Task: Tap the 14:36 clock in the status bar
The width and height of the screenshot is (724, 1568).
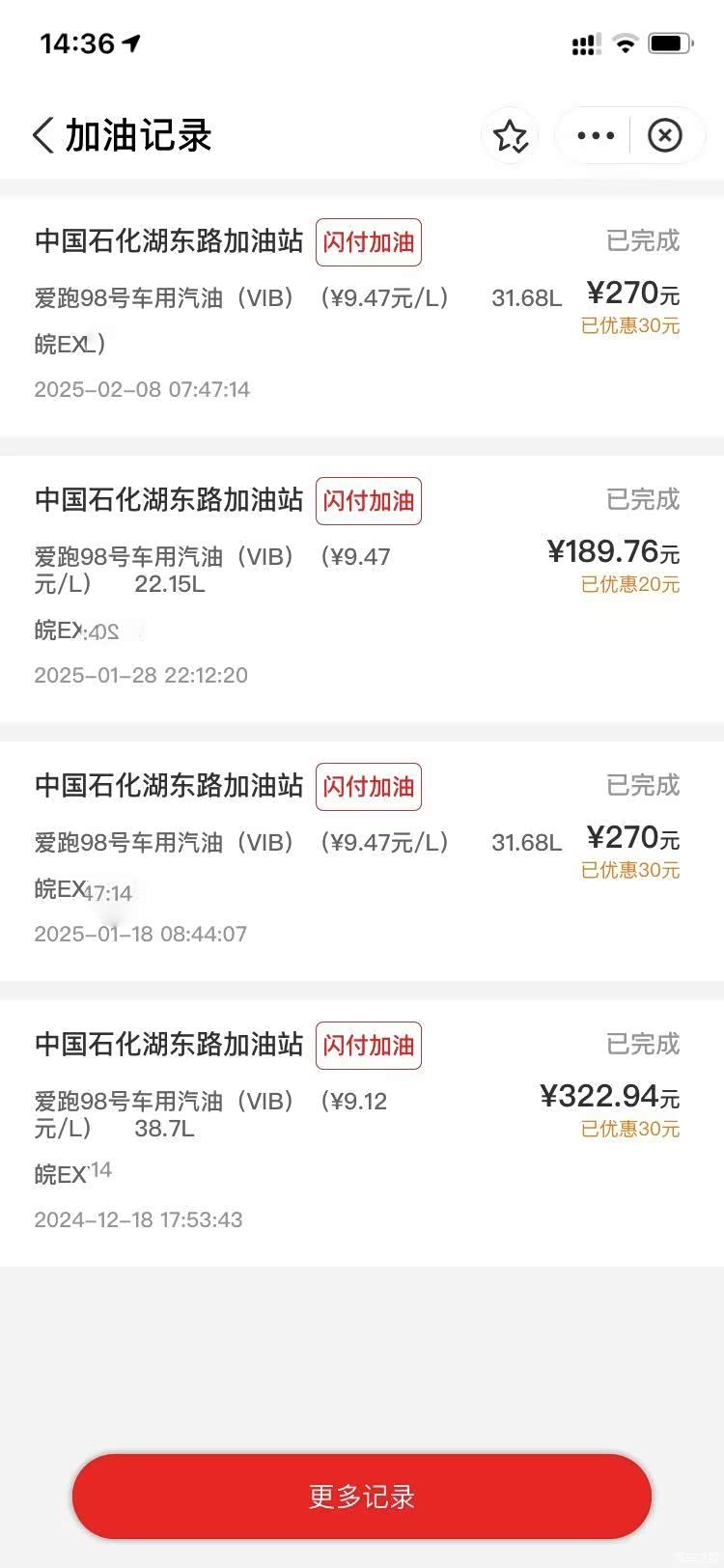Action: (77, 43)
